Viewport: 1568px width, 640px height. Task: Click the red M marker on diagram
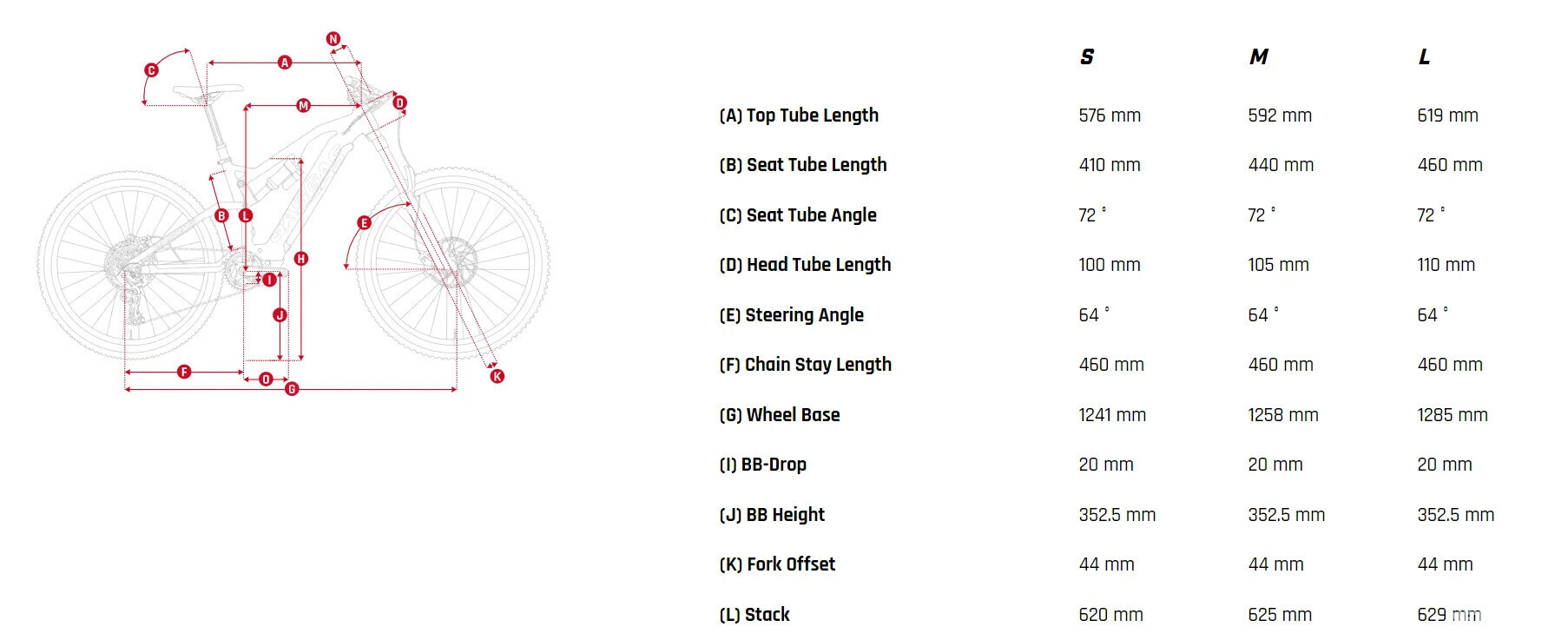click(x=303, y=106)
